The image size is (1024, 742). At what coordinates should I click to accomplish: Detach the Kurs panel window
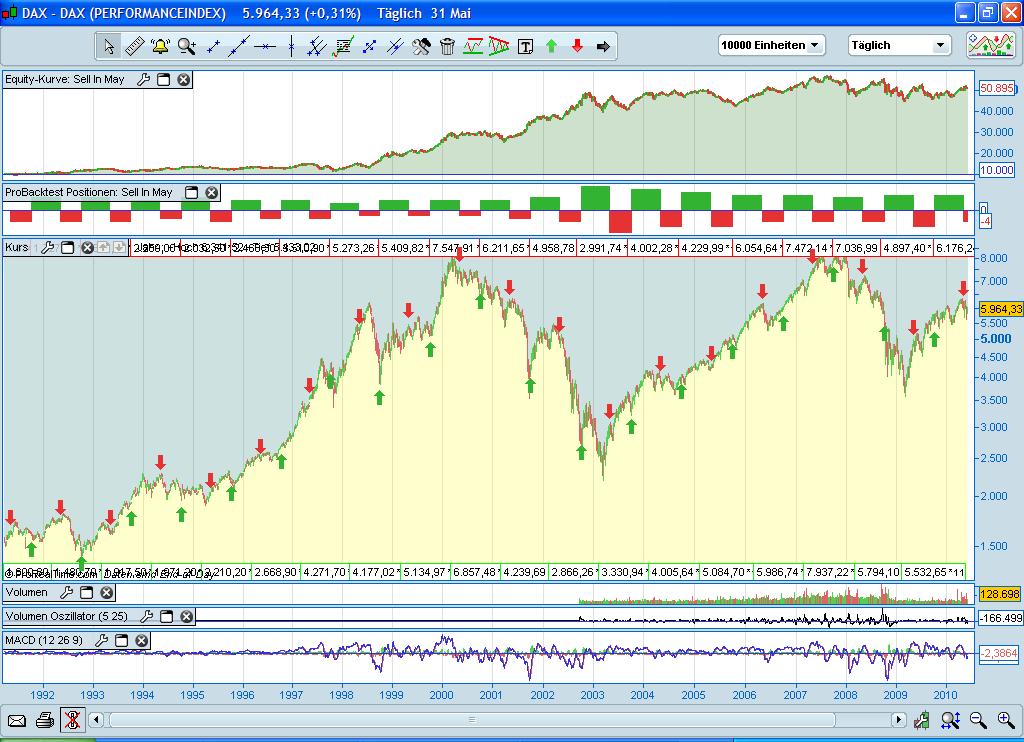pos(67,248)
